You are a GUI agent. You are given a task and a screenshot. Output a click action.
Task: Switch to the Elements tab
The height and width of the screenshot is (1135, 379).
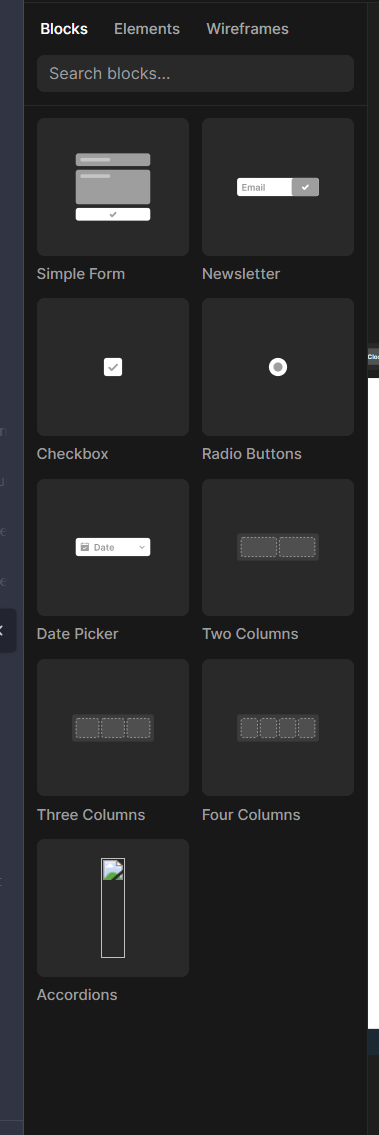[147, 29]
